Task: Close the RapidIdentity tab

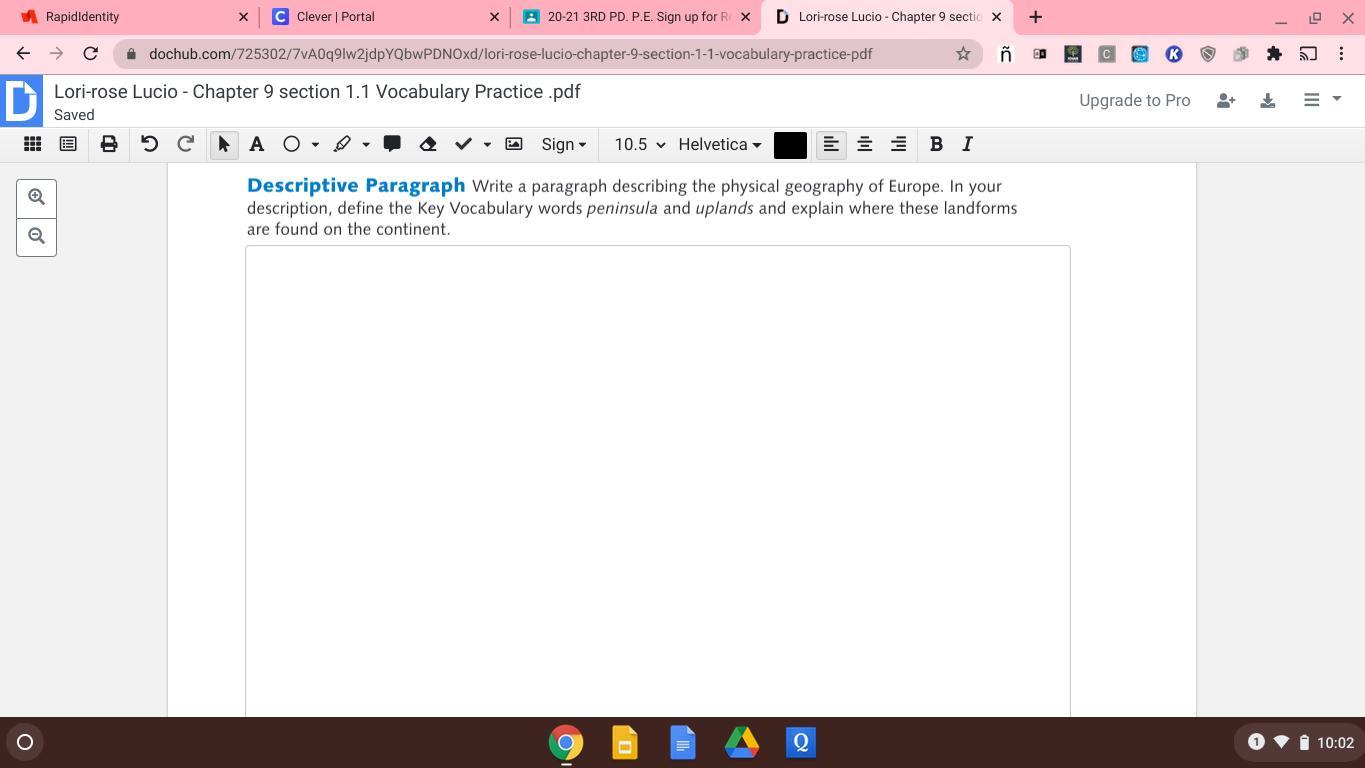Action: 243,17
